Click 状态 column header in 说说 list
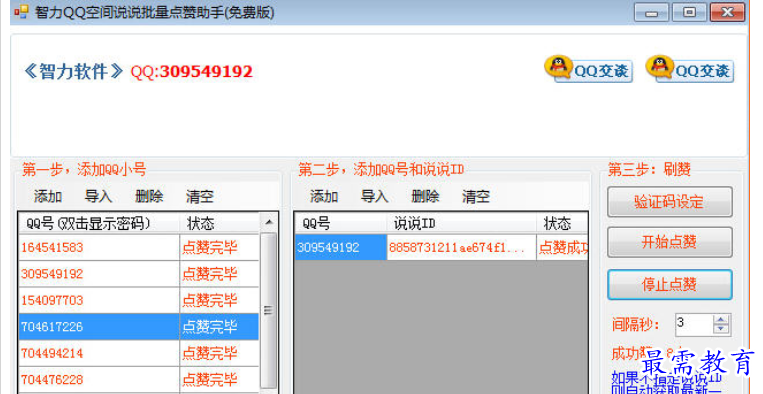The height and width of the screenshot is (394, 763). pos(562,223)
